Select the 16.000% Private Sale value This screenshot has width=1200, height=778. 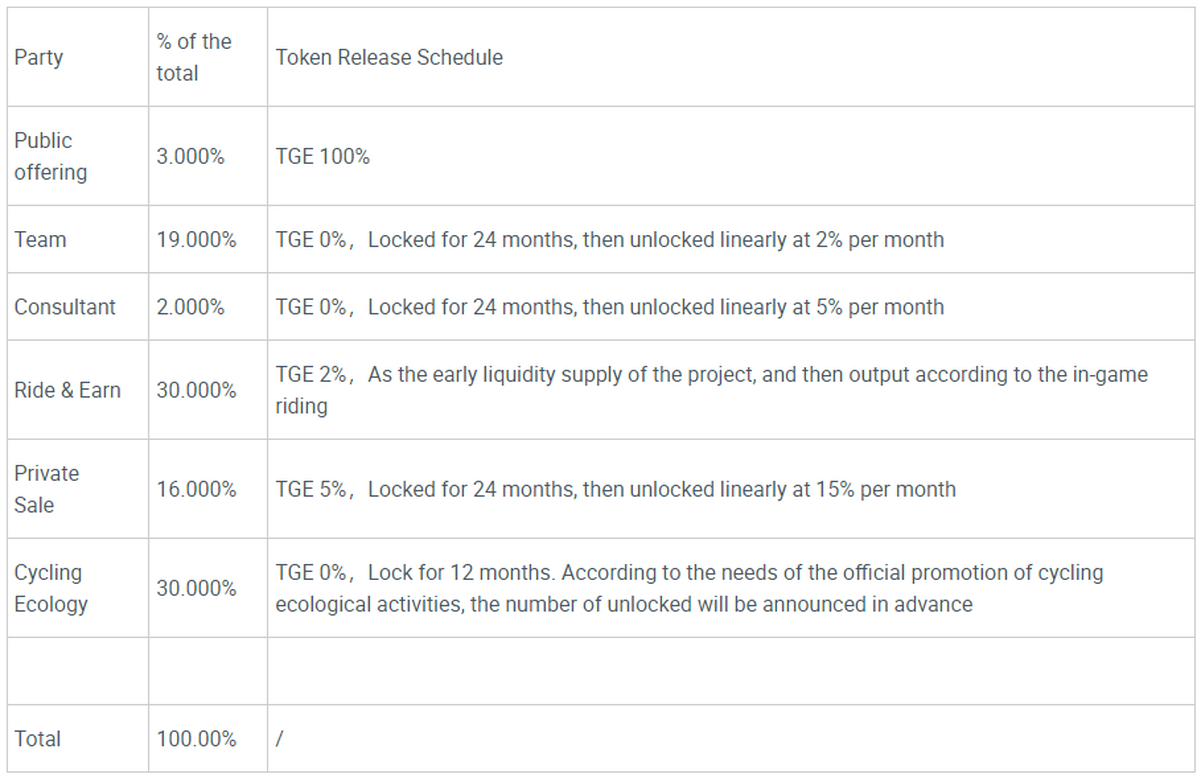click(196, 489)
